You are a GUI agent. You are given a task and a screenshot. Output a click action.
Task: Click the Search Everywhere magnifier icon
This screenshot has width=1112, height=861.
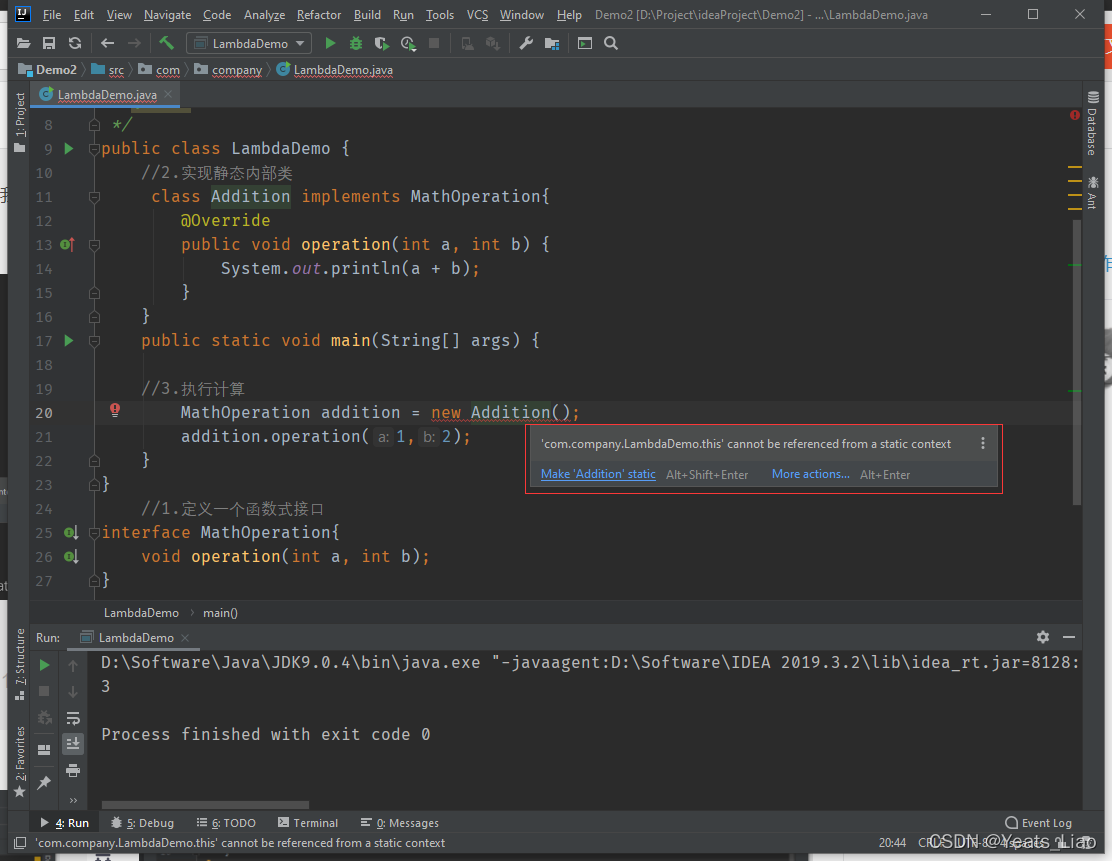click(611, 43)
